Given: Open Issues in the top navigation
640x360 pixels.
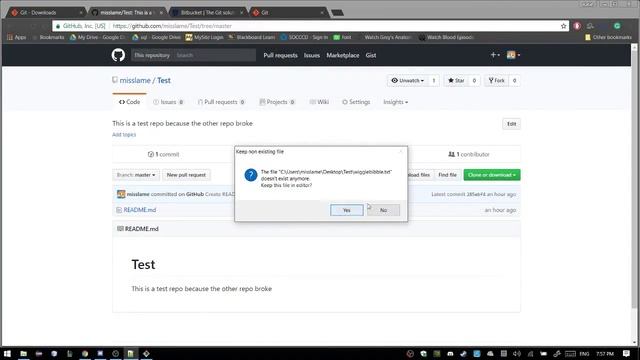Looking at the screenshot, I should (x=312, y=55).
